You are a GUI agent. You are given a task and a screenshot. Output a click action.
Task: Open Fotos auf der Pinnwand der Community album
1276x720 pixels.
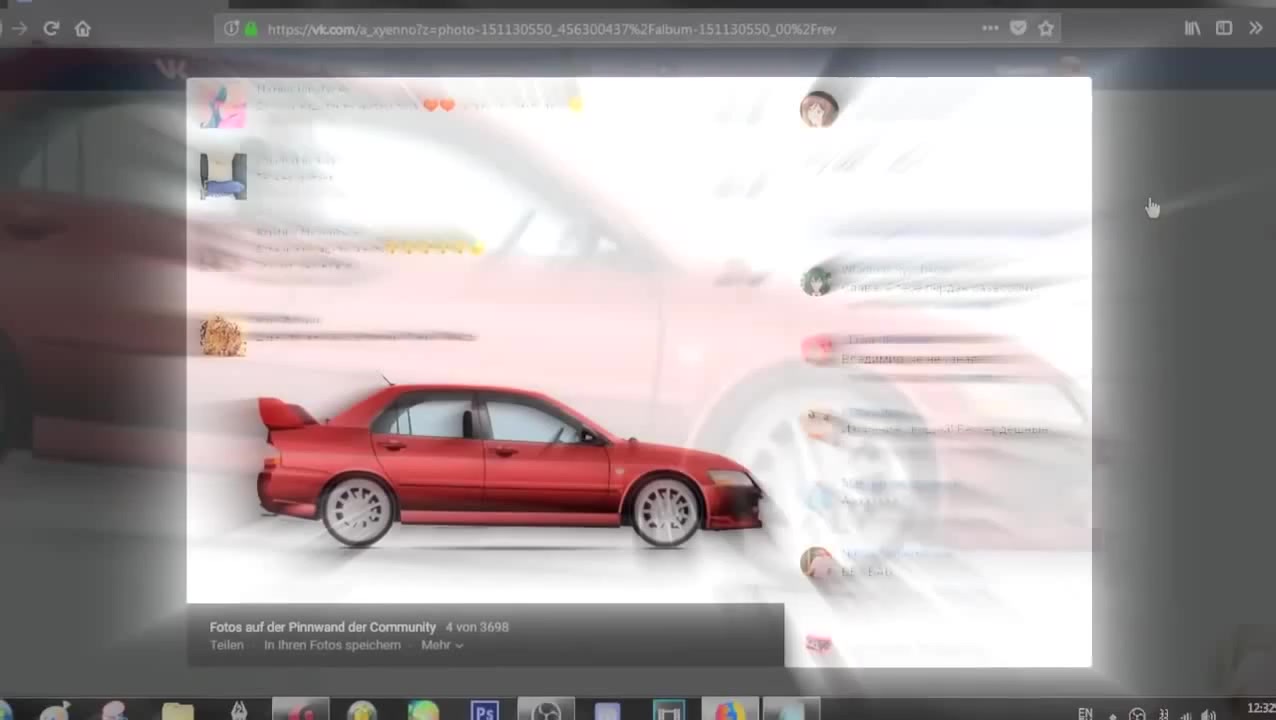[x=322, y=627]
